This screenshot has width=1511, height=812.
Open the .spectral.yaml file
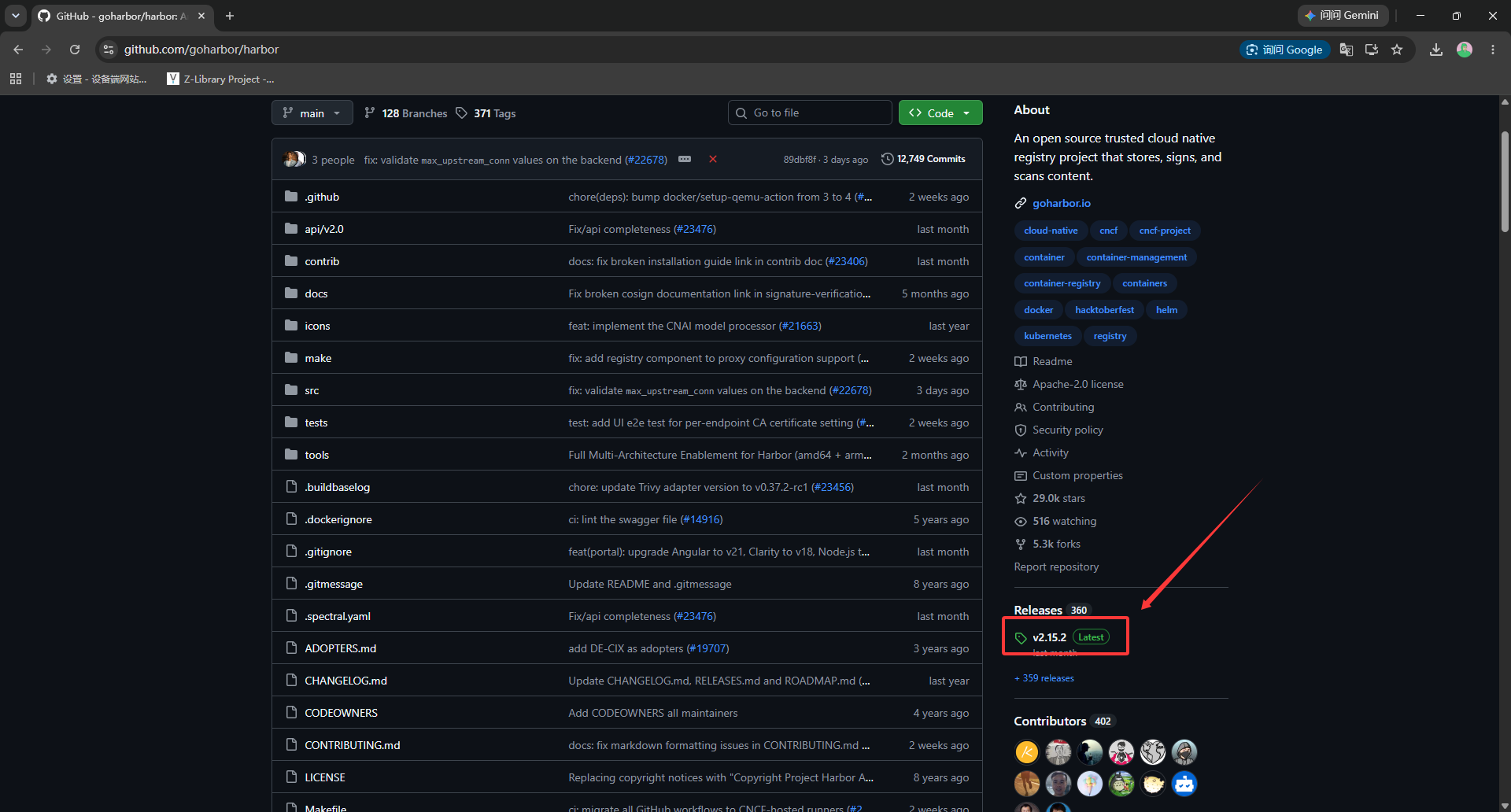338,616
